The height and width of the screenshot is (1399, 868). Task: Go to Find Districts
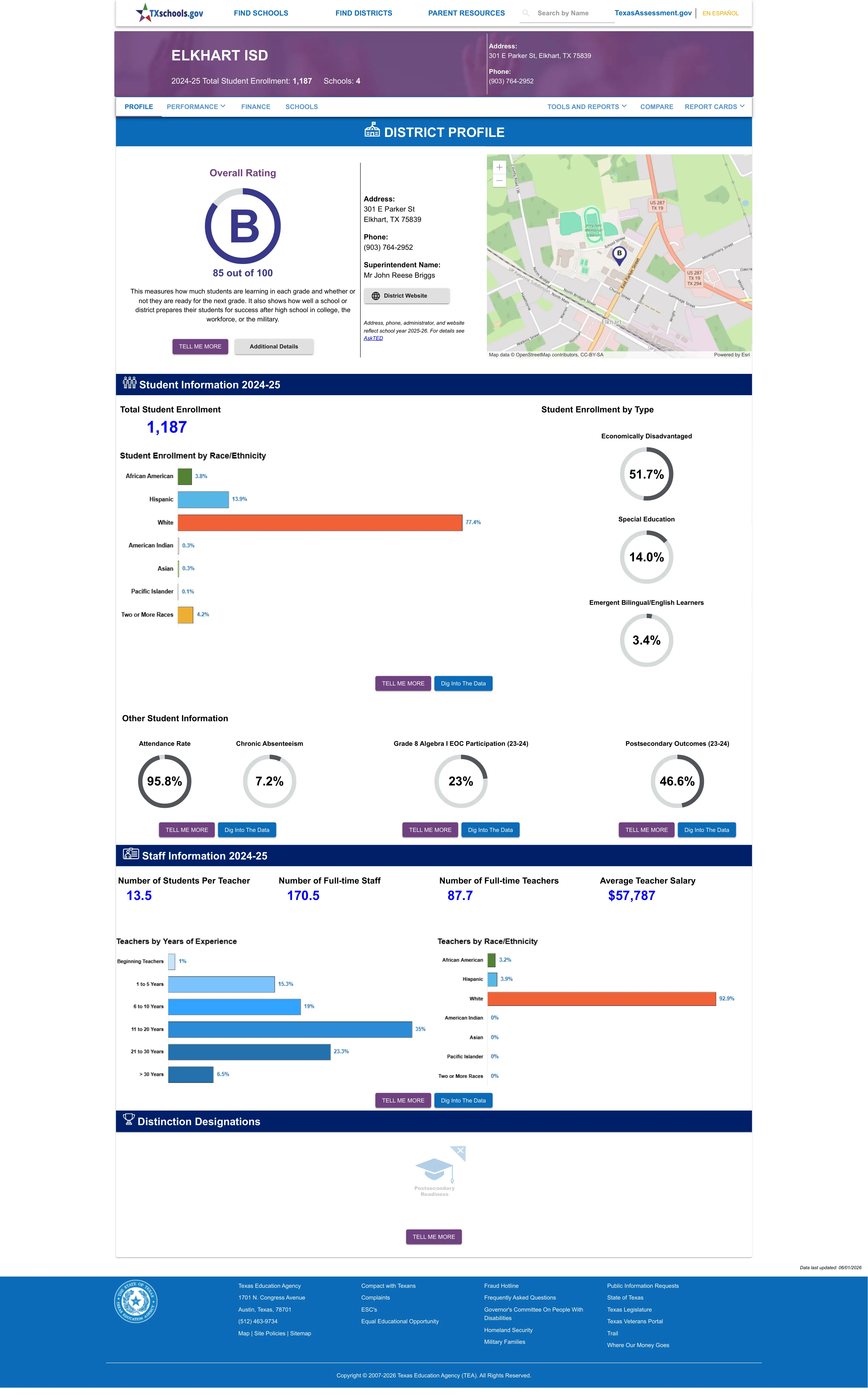coord(364,13)
